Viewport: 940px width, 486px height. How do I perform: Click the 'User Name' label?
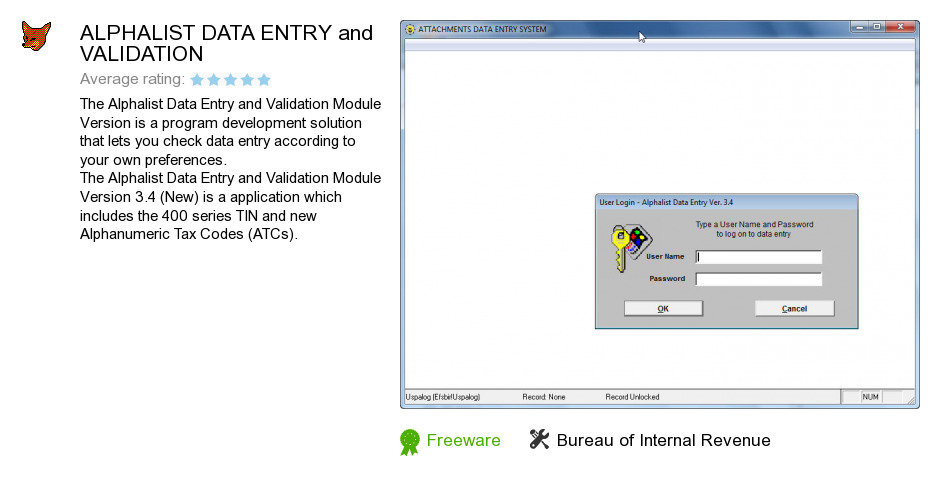[665, 256]
